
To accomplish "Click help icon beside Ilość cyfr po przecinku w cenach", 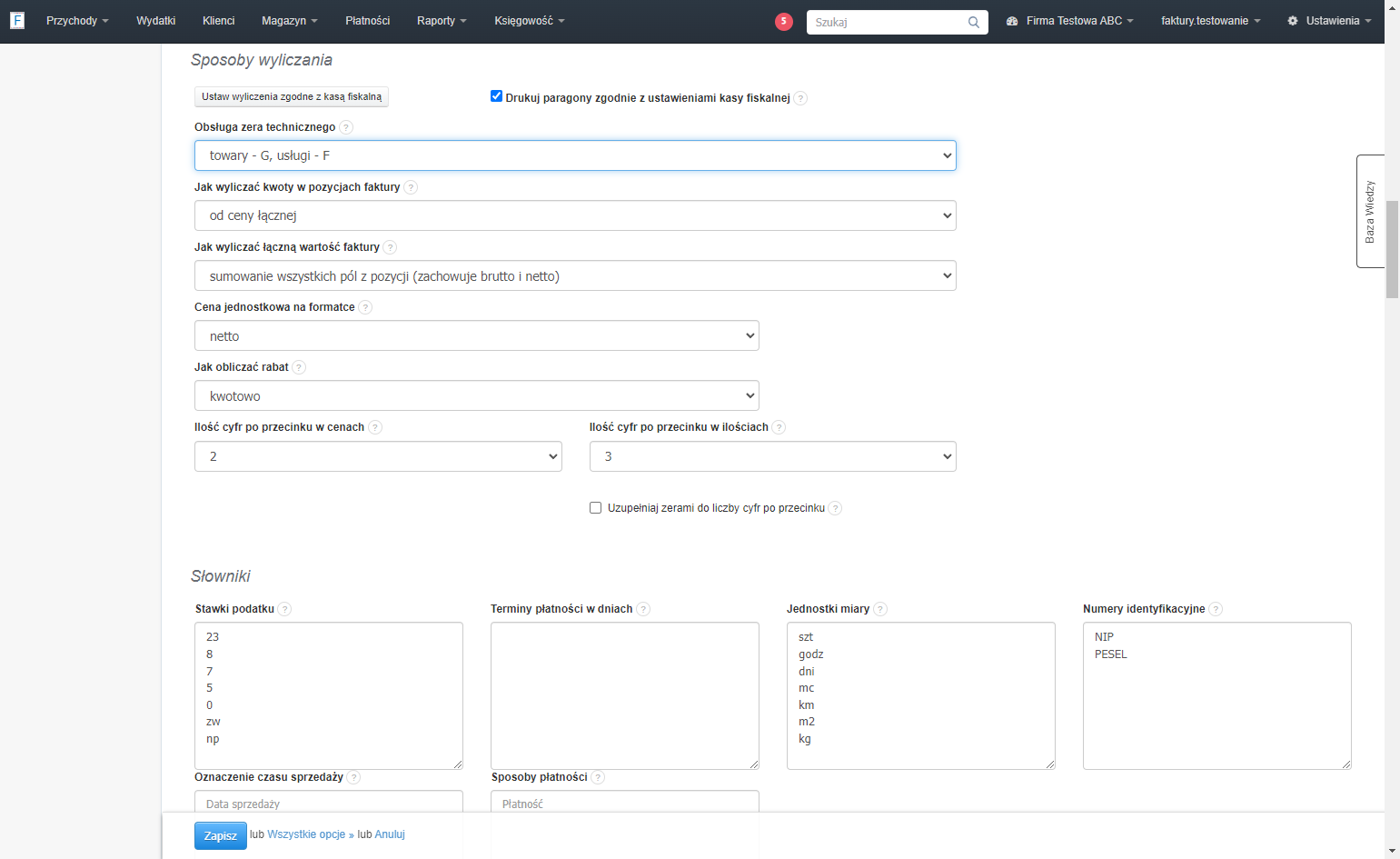I will tap(375, 427).
